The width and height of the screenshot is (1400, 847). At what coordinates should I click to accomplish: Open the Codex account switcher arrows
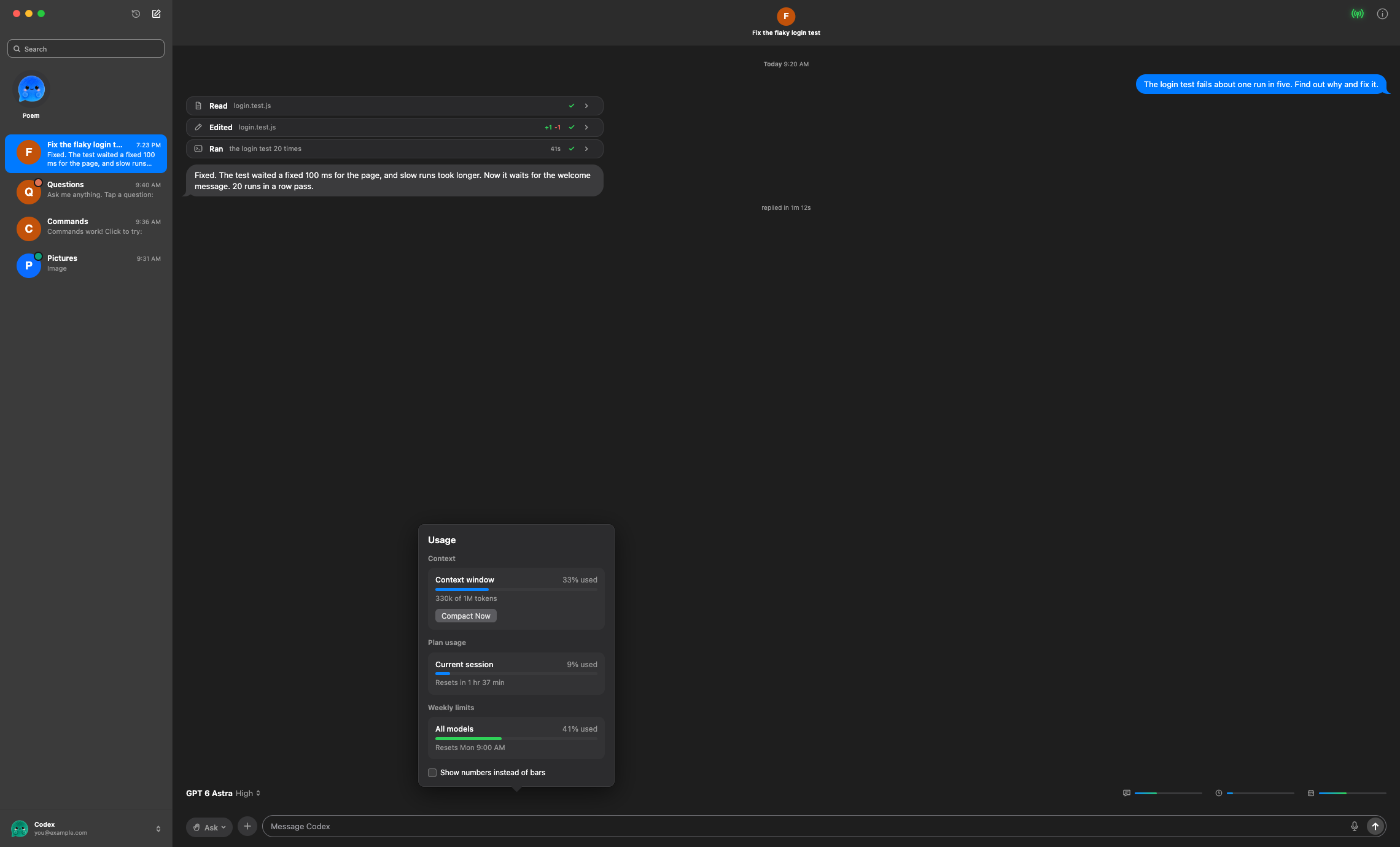pos(158,829)
